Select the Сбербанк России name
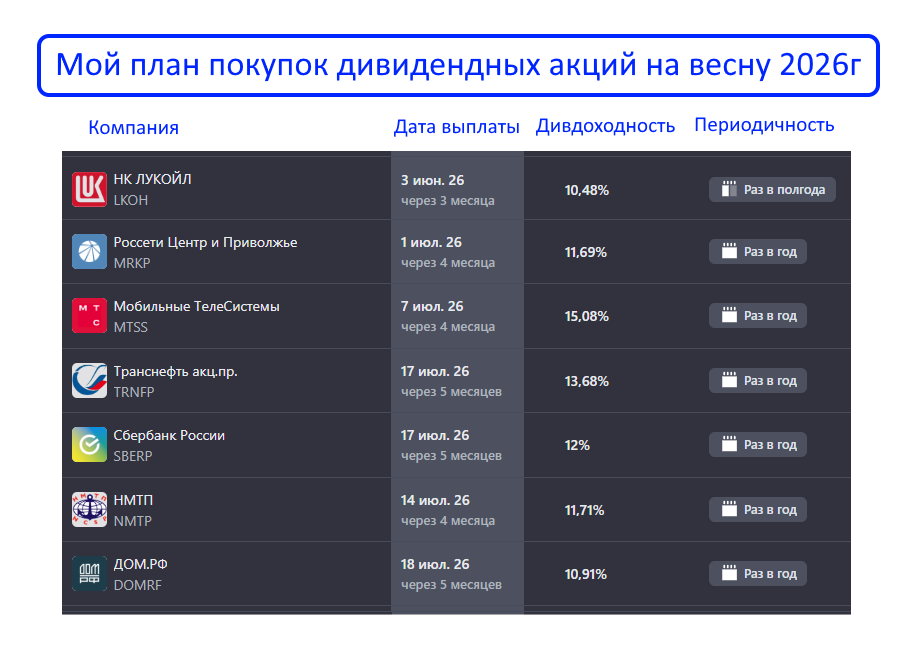Viewport: 917px width, 652px height. (169, 436)
